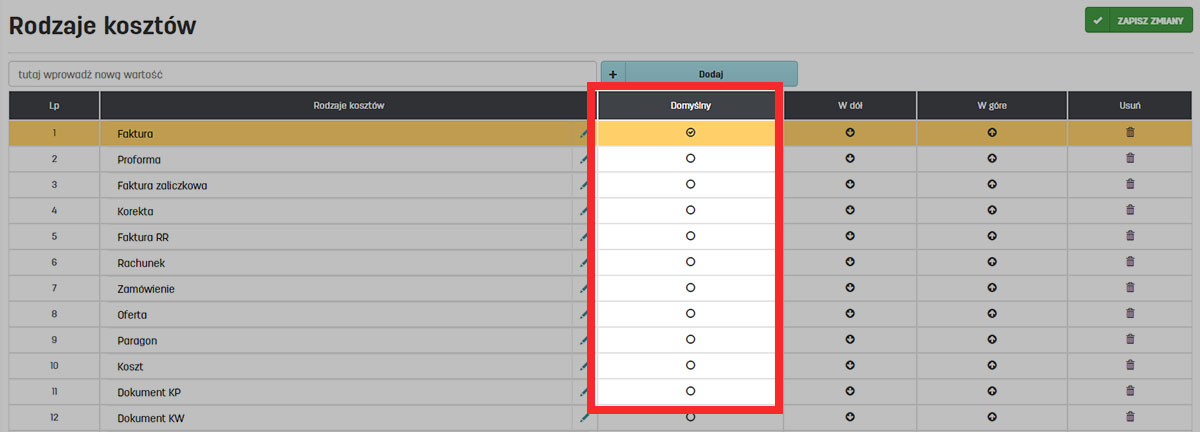Select Faktura RR as default radio
This screenshot has width=1200, height=432.
pos(690,236)
